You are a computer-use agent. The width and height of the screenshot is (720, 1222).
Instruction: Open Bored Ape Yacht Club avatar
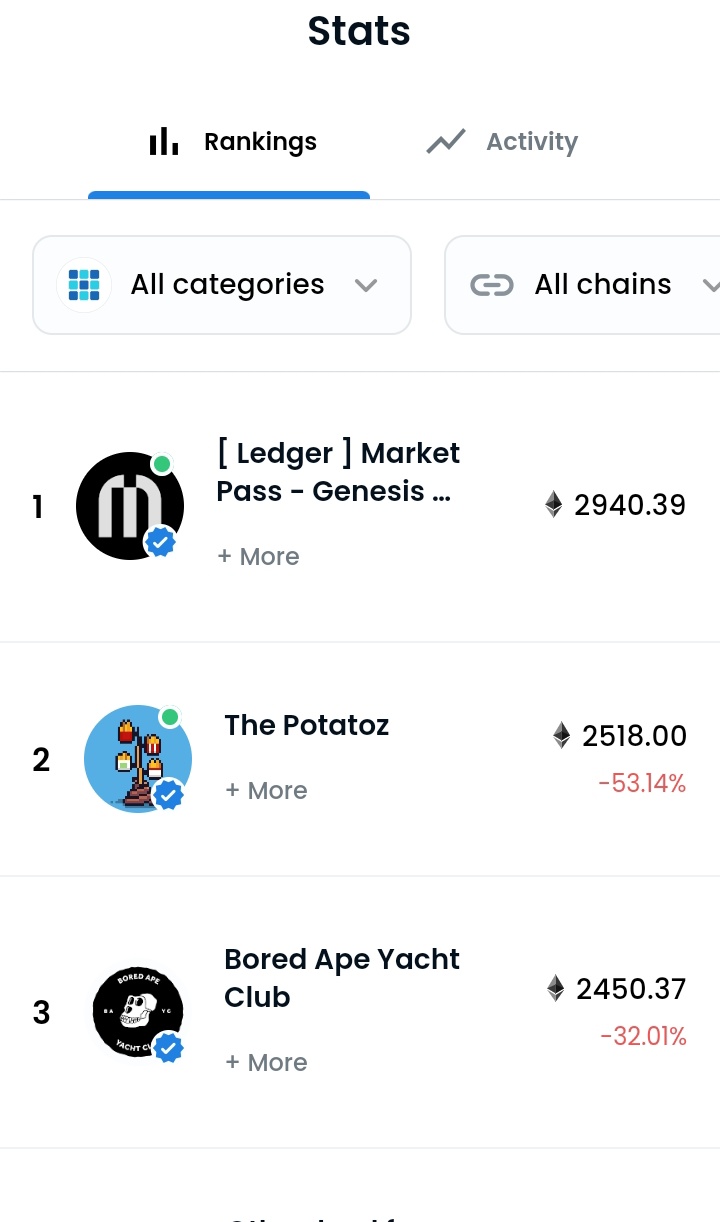[138, 1012]
